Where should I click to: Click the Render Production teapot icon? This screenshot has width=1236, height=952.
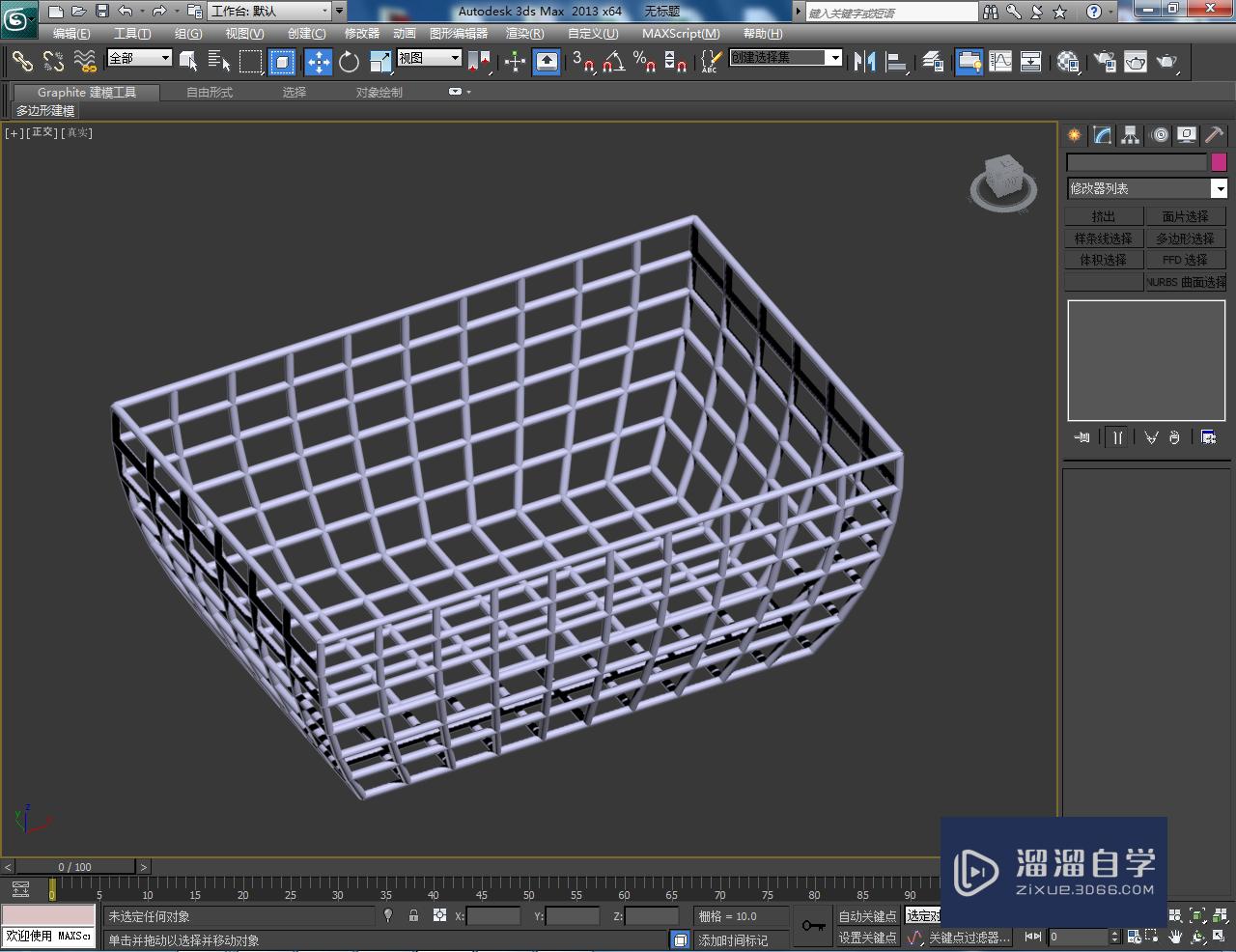click(1167, 62)
